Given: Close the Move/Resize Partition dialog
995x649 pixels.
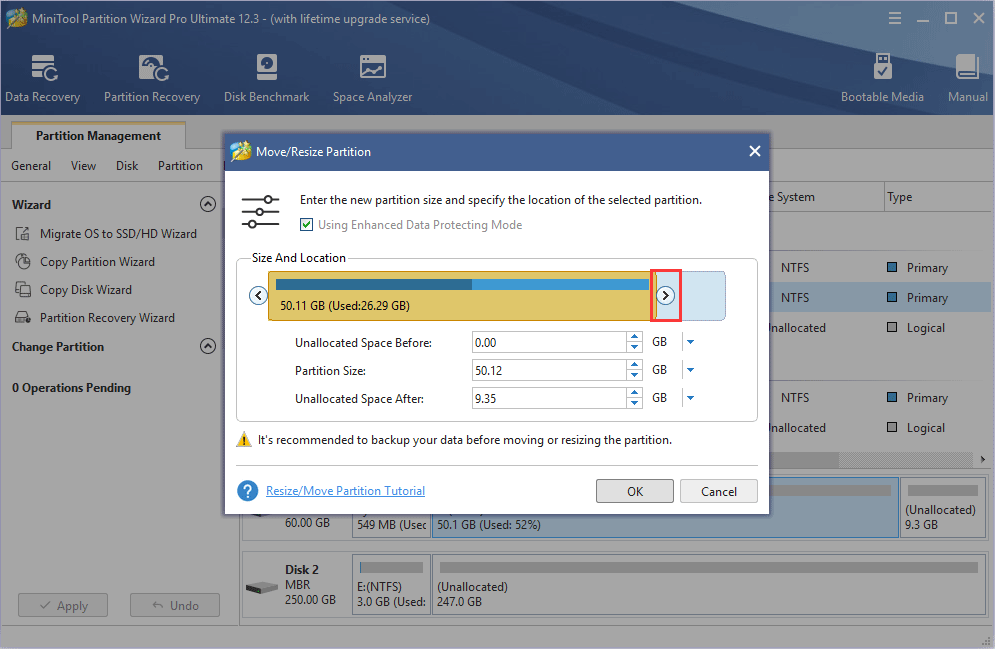Looking at the screenshot, I should pyautogui.click(x=754, y=151).
